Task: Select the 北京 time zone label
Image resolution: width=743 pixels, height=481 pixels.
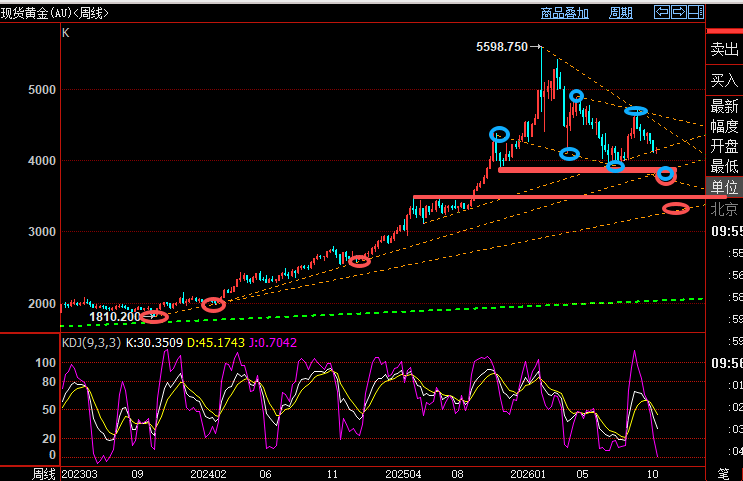Action: 725,209
